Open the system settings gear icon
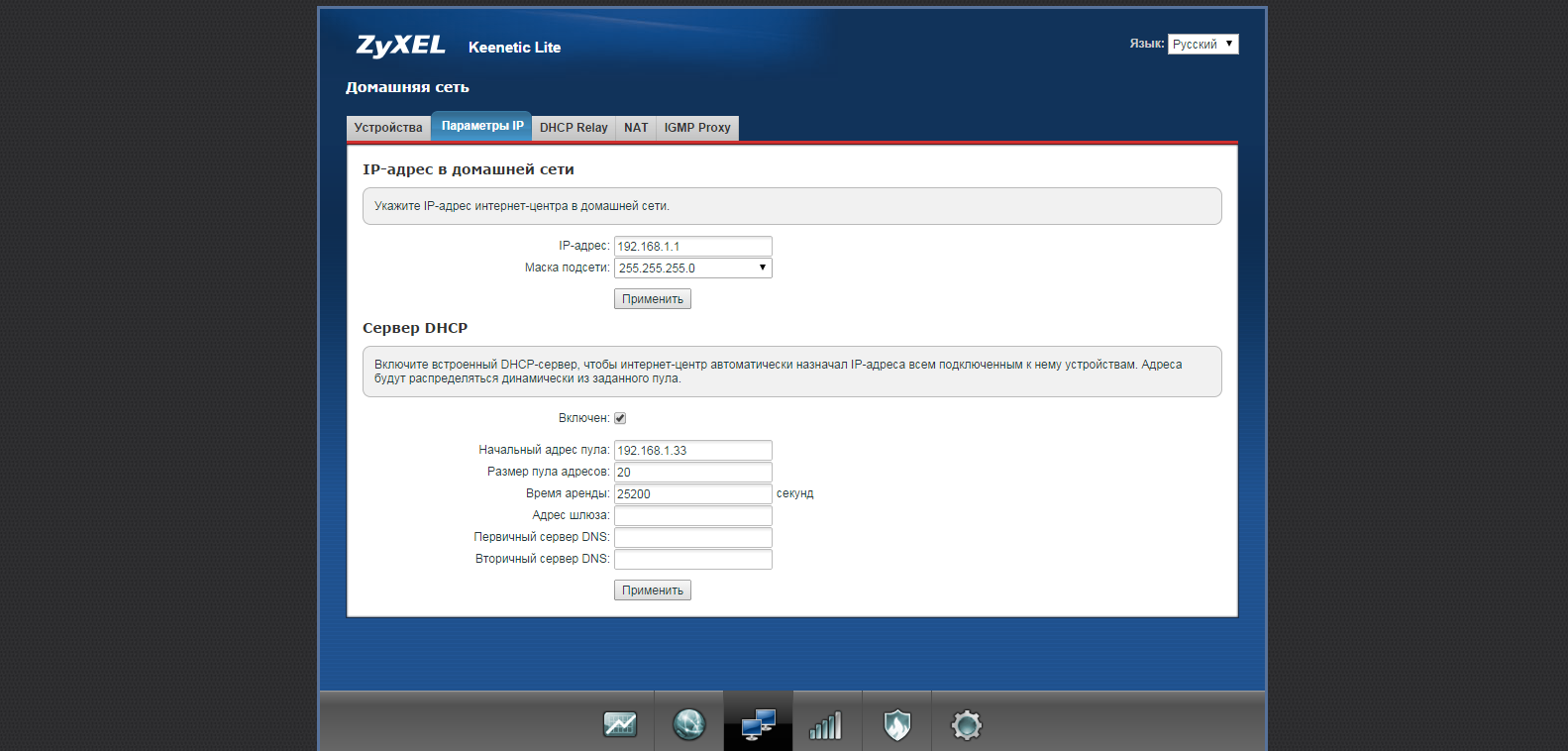 (x=967, y=725)
